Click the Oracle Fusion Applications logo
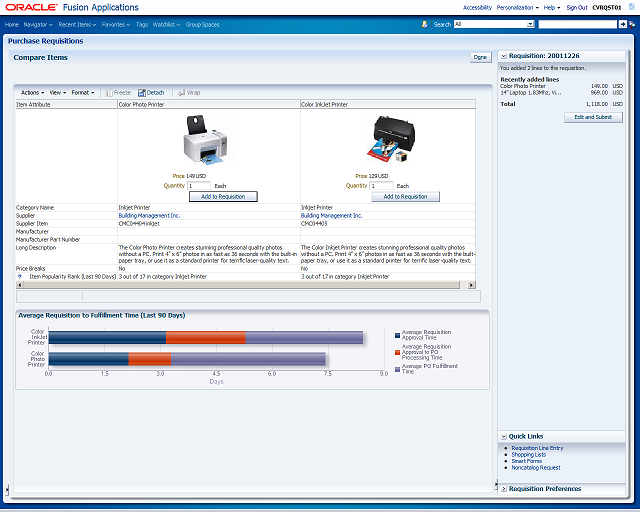The image size is (640, 512). (72, 7)
